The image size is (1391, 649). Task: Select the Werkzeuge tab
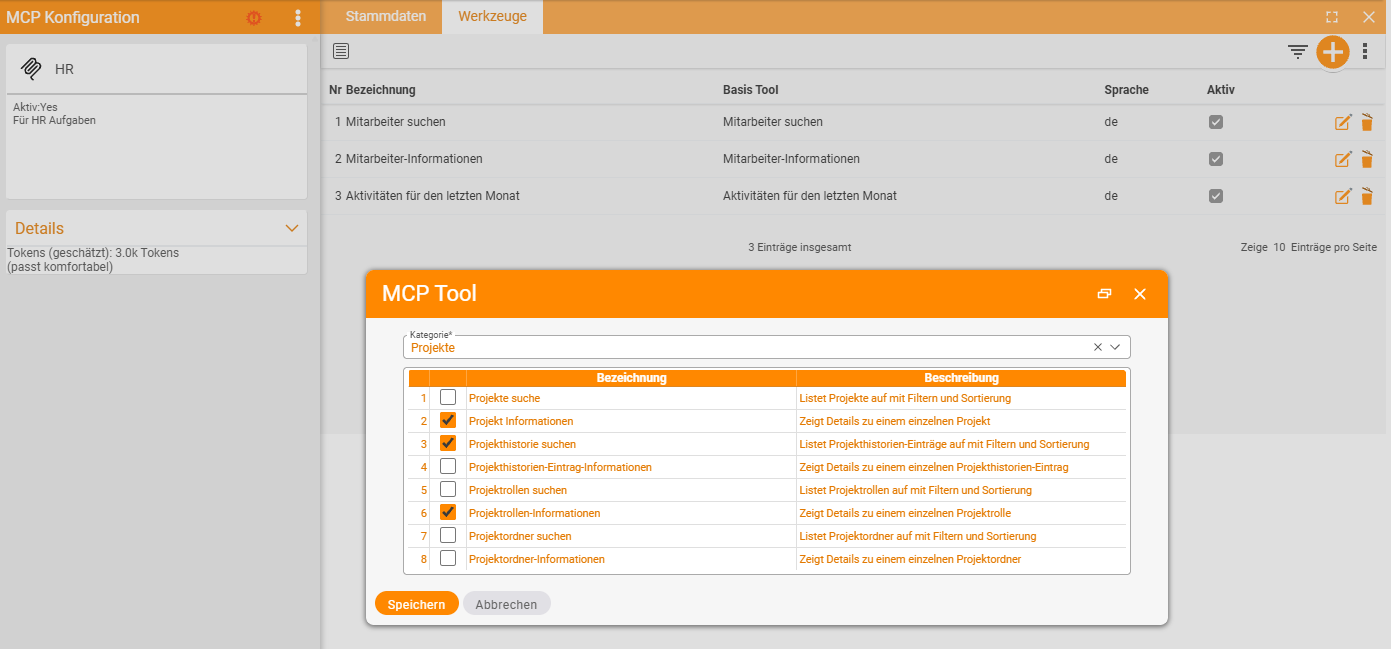[x=492, y=17]
